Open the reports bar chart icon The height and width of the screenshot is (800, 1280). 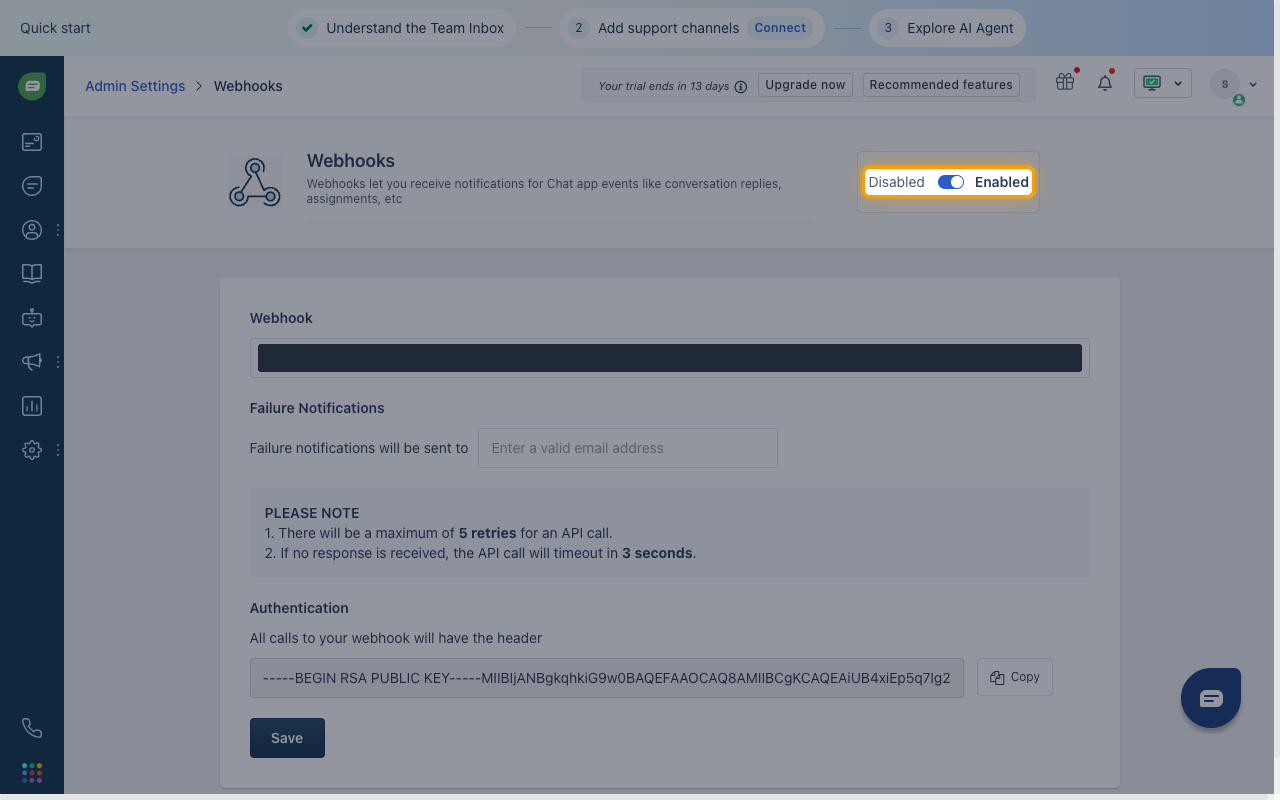tap(32, 406)
